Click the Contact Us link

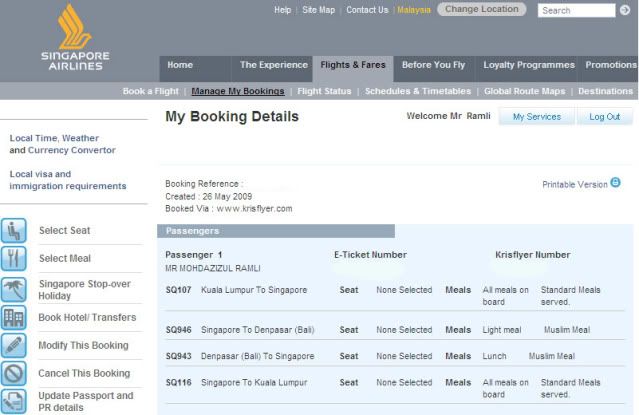(367, 10)
